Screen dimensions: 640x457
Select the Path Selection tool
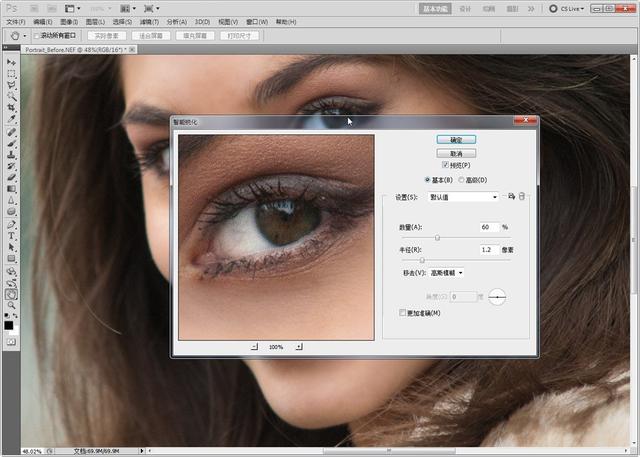11,248
